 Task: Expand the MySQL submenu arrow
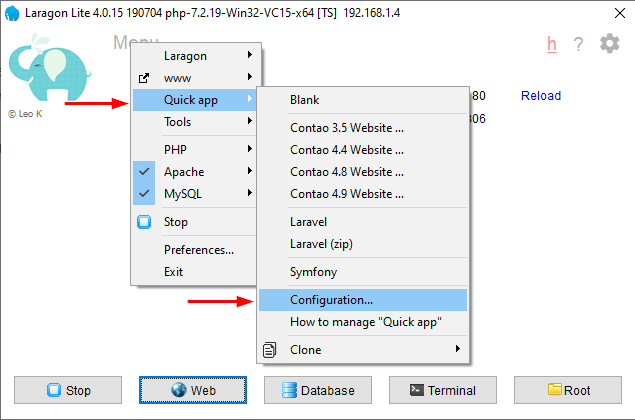point(250,192)
